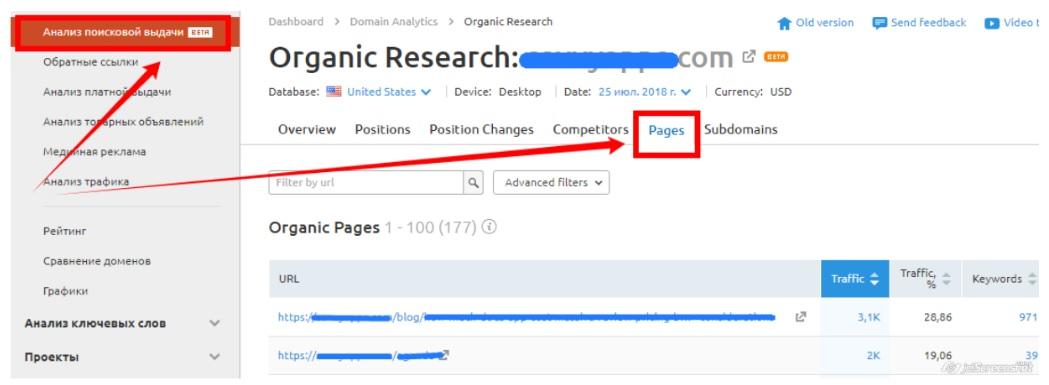Click the URL column header
This screenshot has height=385, width=1049.
545,279
